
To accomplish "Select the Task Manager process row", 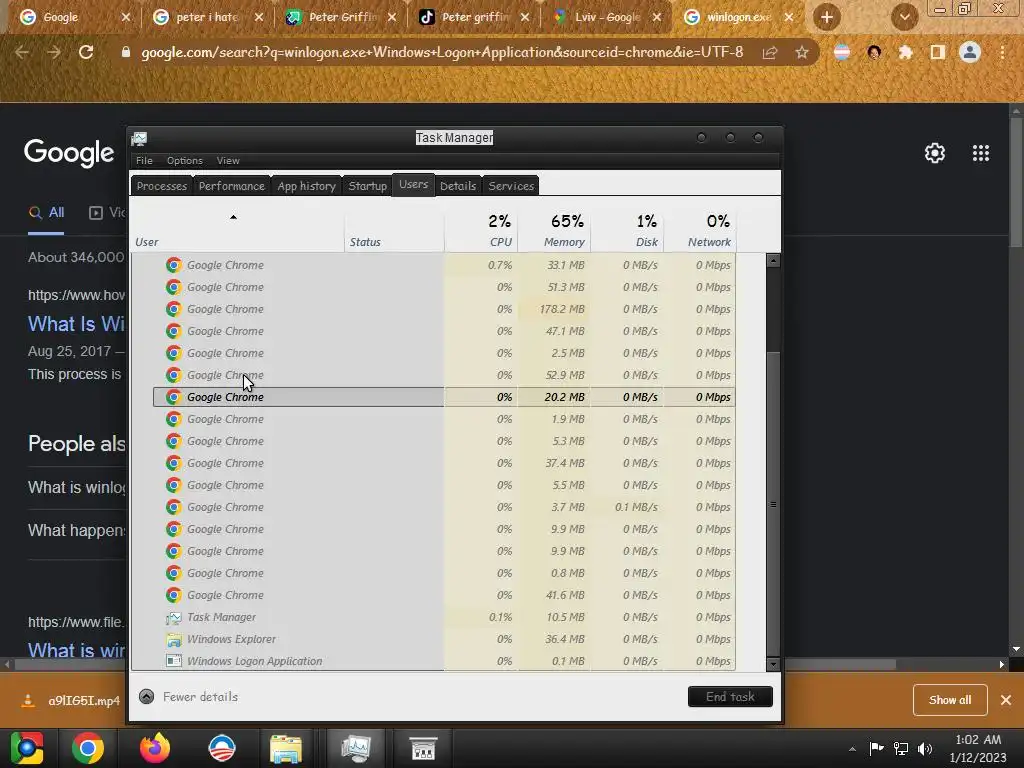I will (444, 617).
